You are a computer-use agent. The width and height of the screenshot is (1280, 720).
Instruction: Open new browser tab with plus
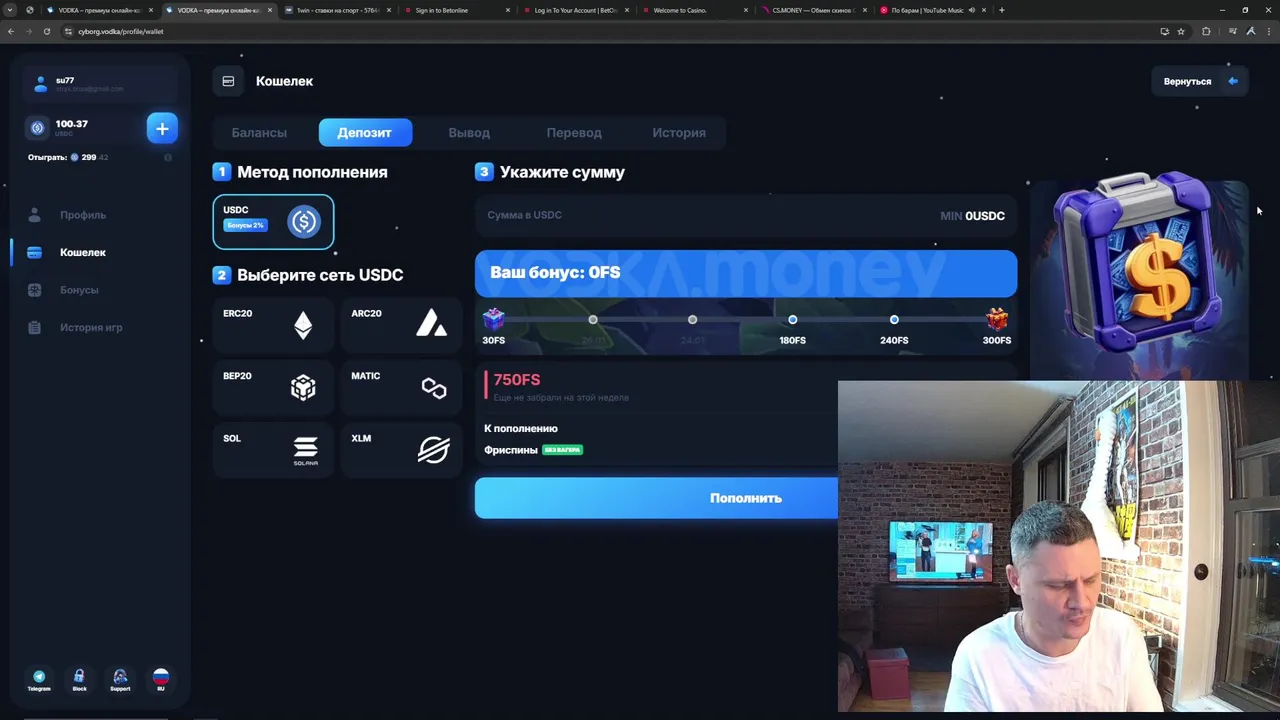(x=1002, y=10)
